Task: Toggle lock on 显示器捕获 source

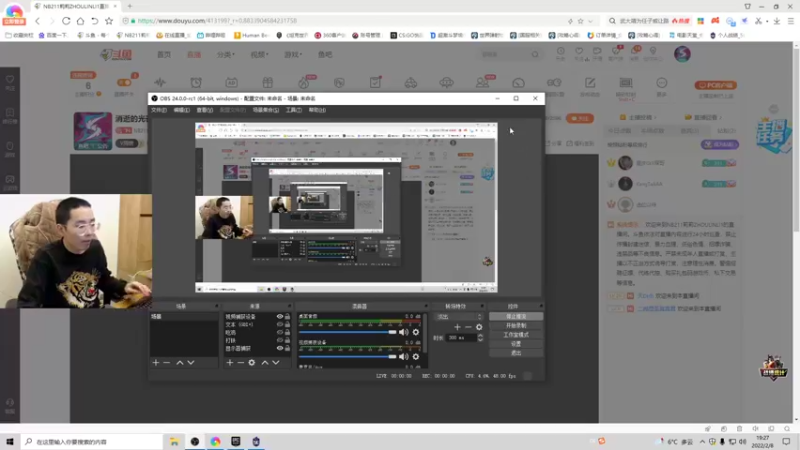Action: [287, 348]
